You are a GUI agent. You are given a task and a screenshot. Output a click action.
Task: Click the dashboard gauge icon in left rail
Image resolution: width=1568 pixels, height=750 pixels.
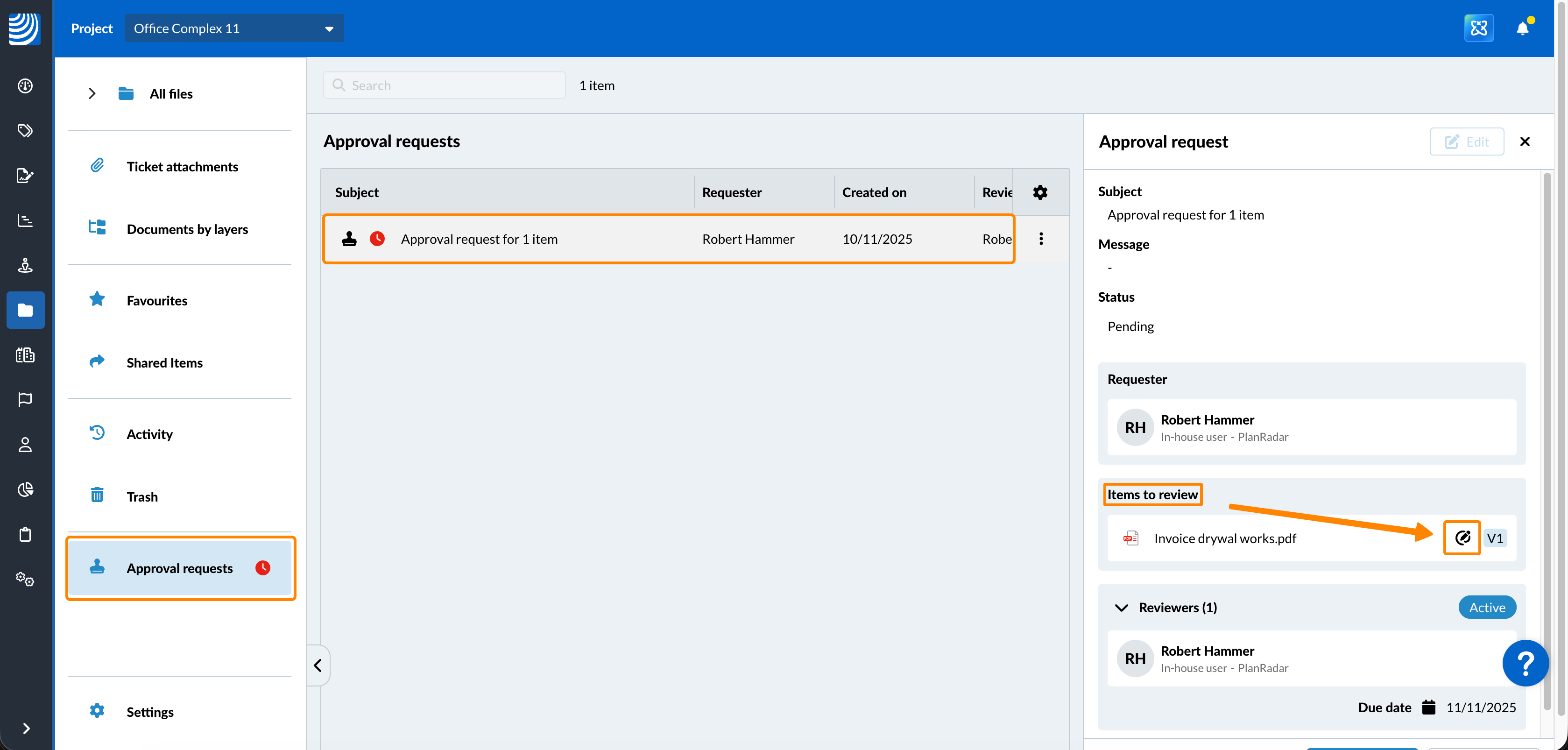(x=25, y=86)
